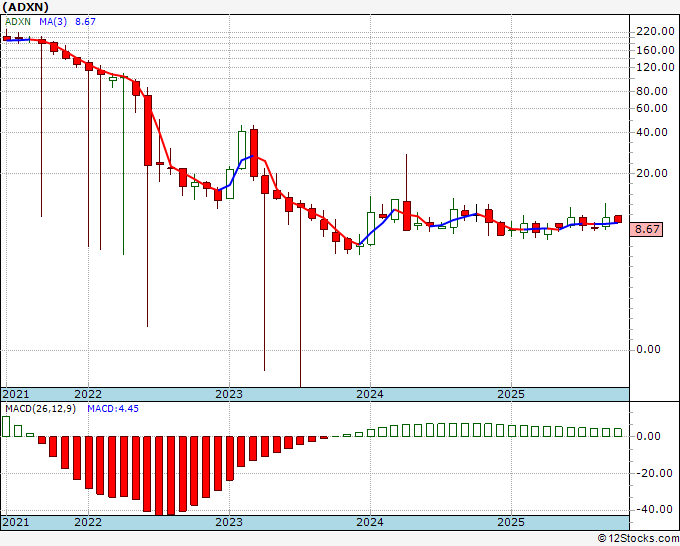Click the ADXN ticker title
Screen dimensions: 680x546
point(25,7)
